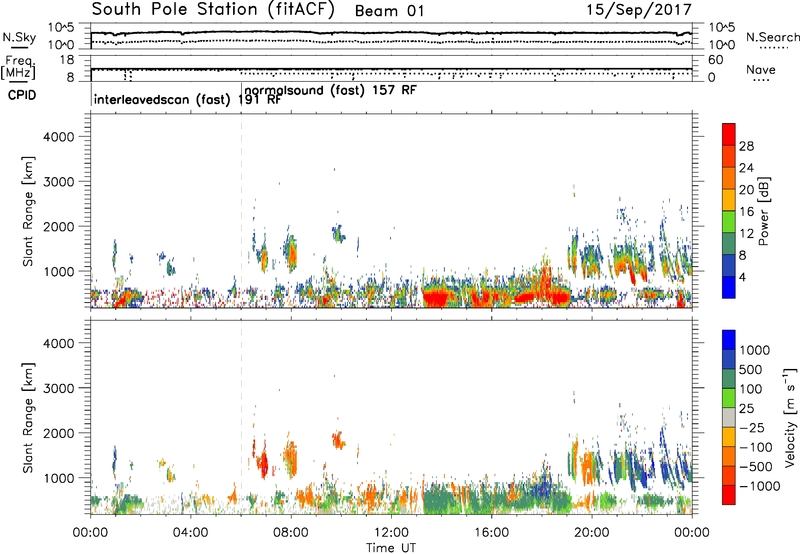Click the date '15/Sep/2017'
The height and width of the screenshot is (554, 800).
click(x=639, y=10)
